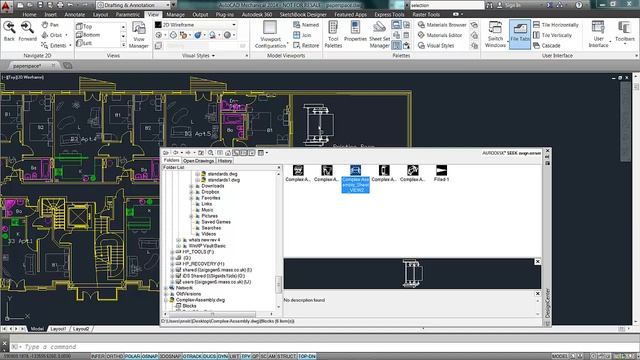Toggle INFER constraints in the status bar
The width and height of the screenshot is (640, 360).
(98, 356)
